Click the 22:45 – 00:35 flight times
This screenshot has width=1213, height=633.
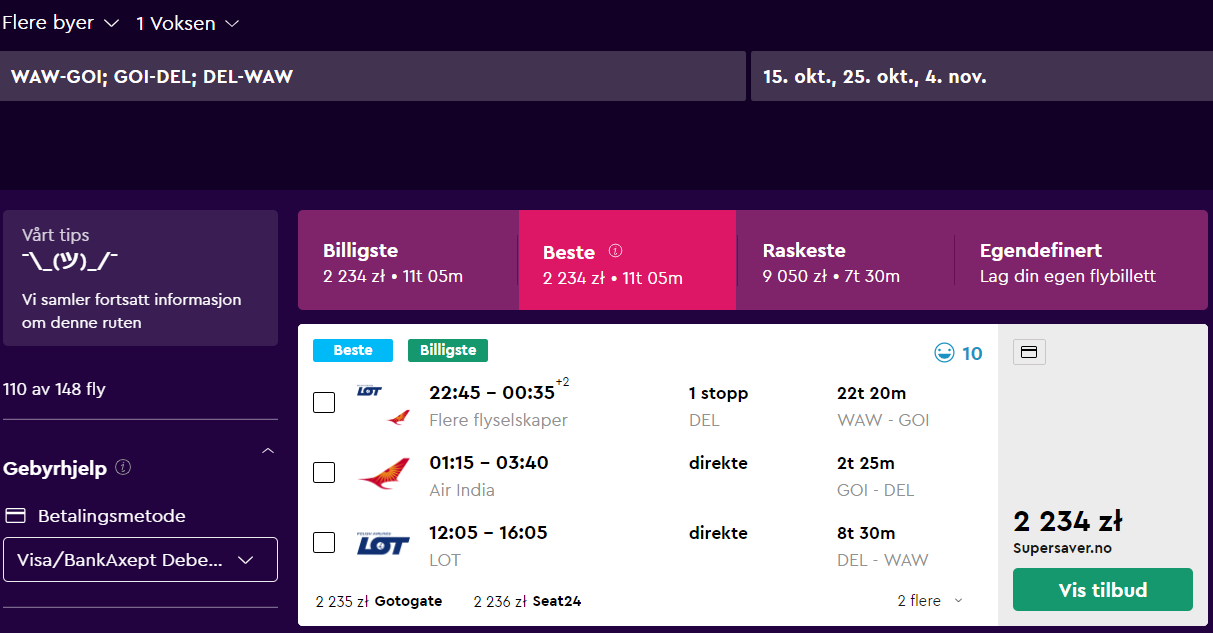click(x=492, y=393)
